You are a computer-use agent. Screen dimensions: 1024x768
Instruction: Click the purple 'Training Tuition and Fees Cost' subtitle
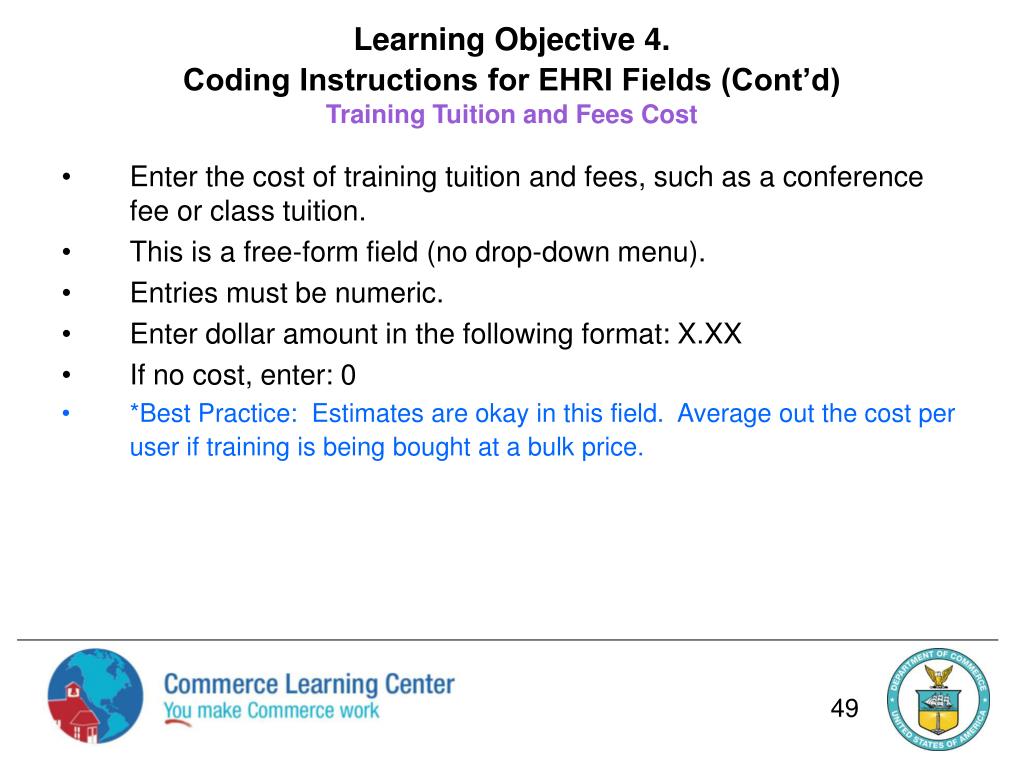511,115
